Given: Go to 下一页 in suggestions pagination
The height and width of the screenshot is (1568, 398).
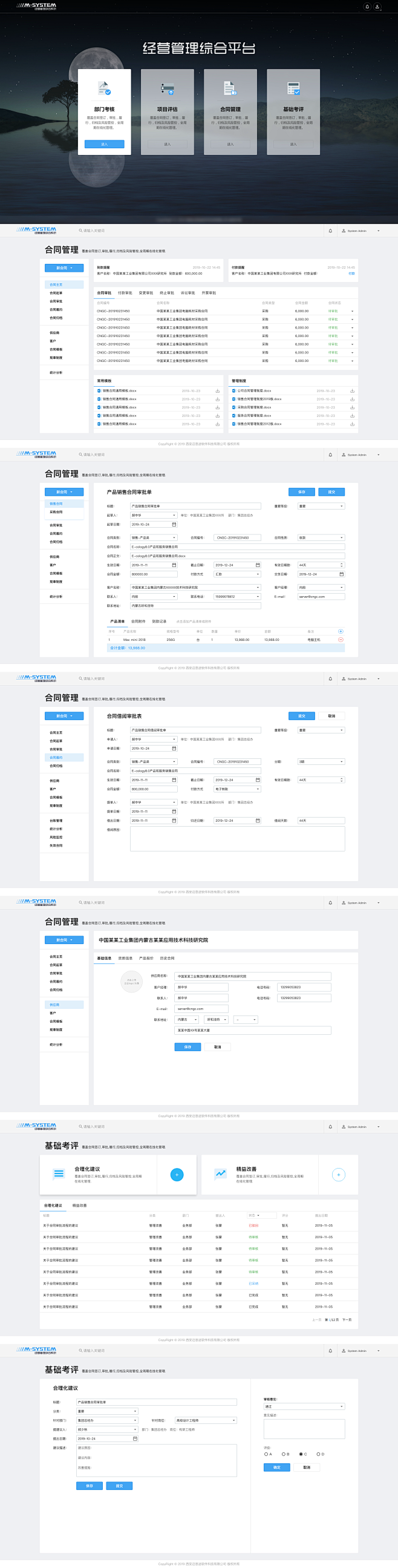Looking at the screenshot, I should (347, 1320).
